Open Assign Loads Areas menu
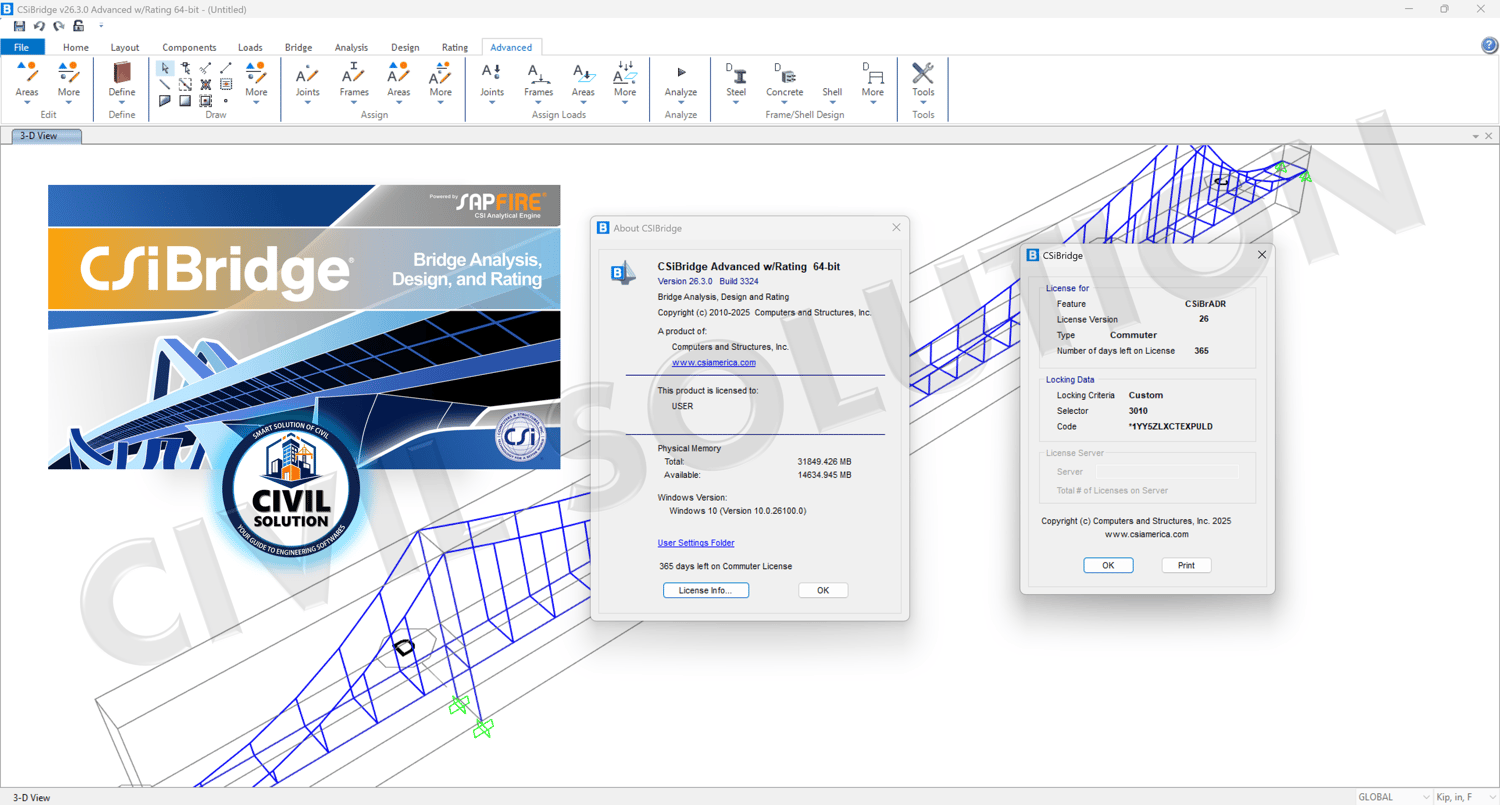 coord(583,82)
